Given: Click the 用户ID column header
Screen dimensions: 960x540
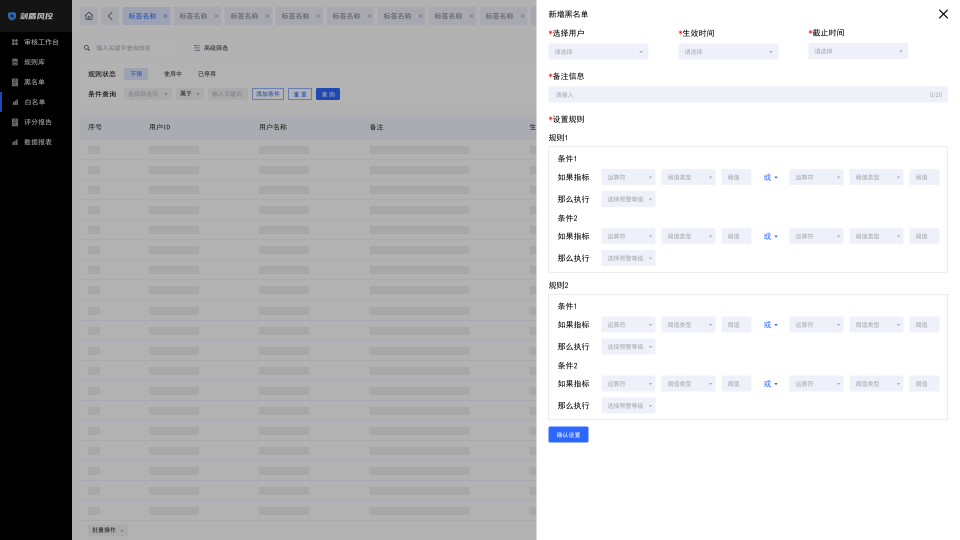Looking at the screenshot, I should tap(160, 127).
